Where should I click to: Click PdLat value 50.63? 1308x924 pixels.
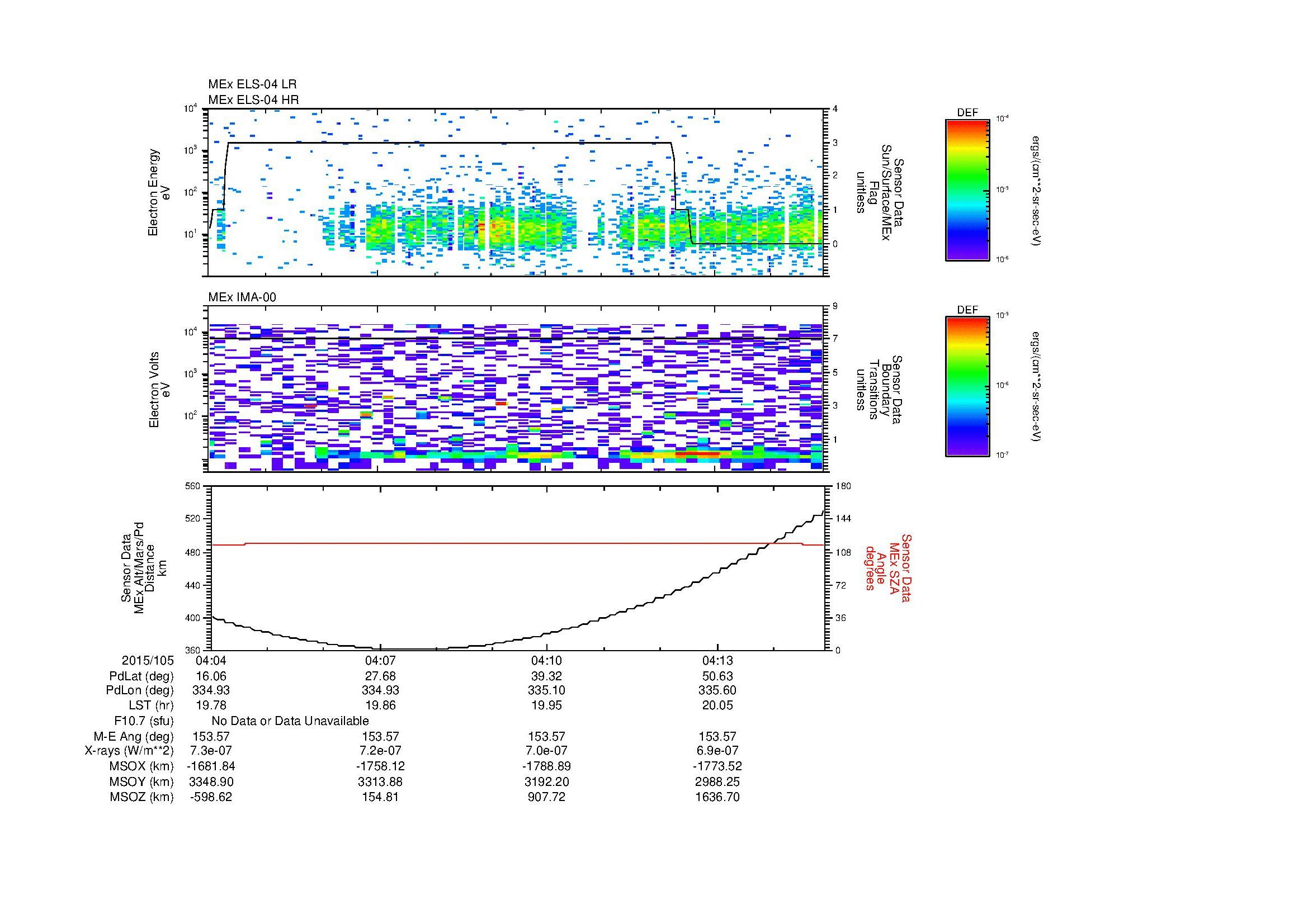[x=717, y=676]
